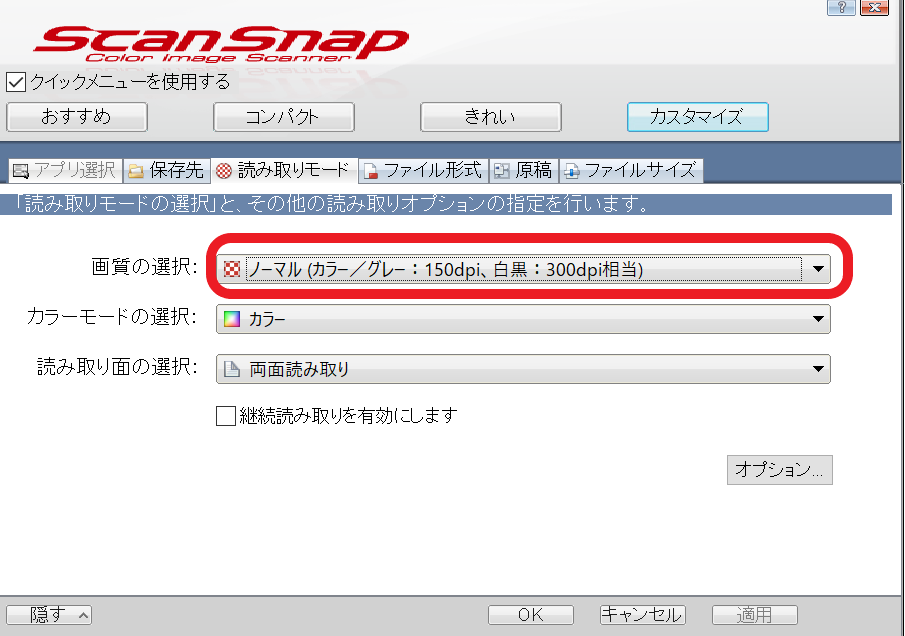Click the カラーモードの選択 label
The height and width of the screenshot is (636, 905).
(112, 317)
